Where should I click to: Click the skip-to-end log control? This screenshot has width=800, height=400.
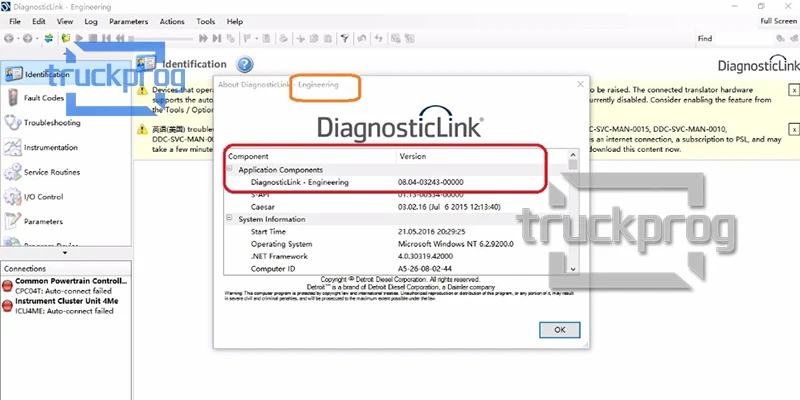tap(217, 38)
